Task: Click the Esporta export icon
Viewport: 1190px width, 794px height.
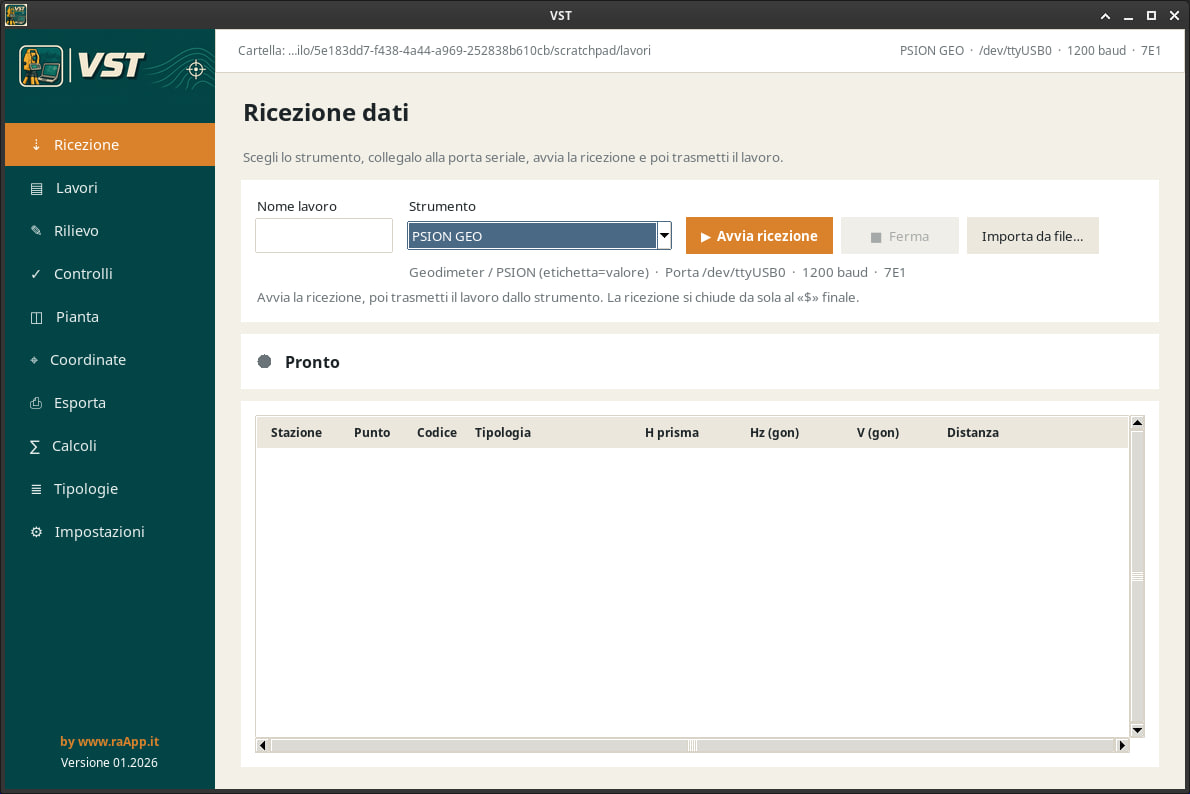Action: pyautogui.click(x=36, y=403)
